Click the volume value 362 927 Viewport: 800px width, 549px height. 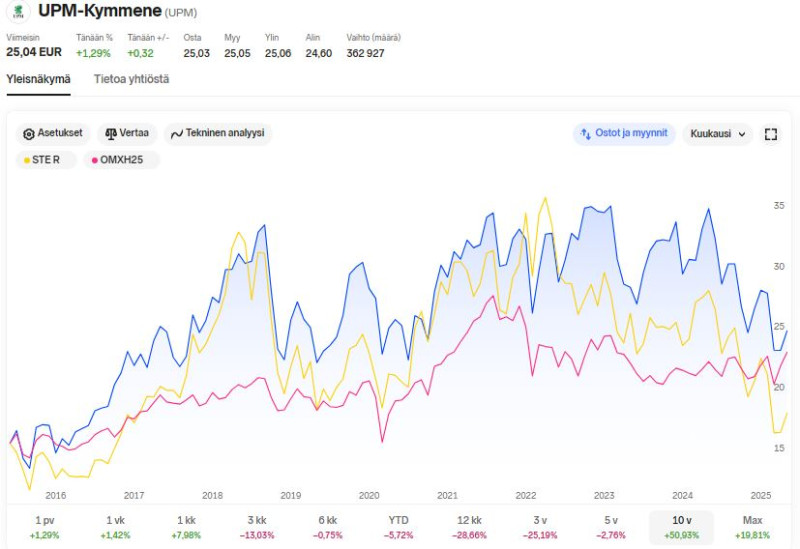click(x=365, y=53)
